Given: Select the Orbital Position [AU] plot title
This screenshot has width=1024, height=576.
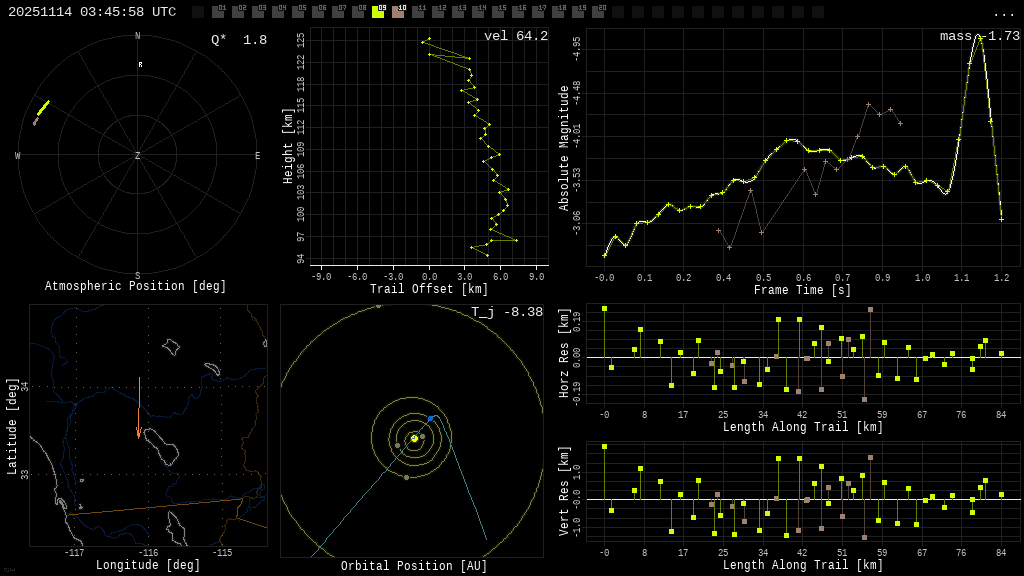Looking at the screenshot, I should point(414,566).
